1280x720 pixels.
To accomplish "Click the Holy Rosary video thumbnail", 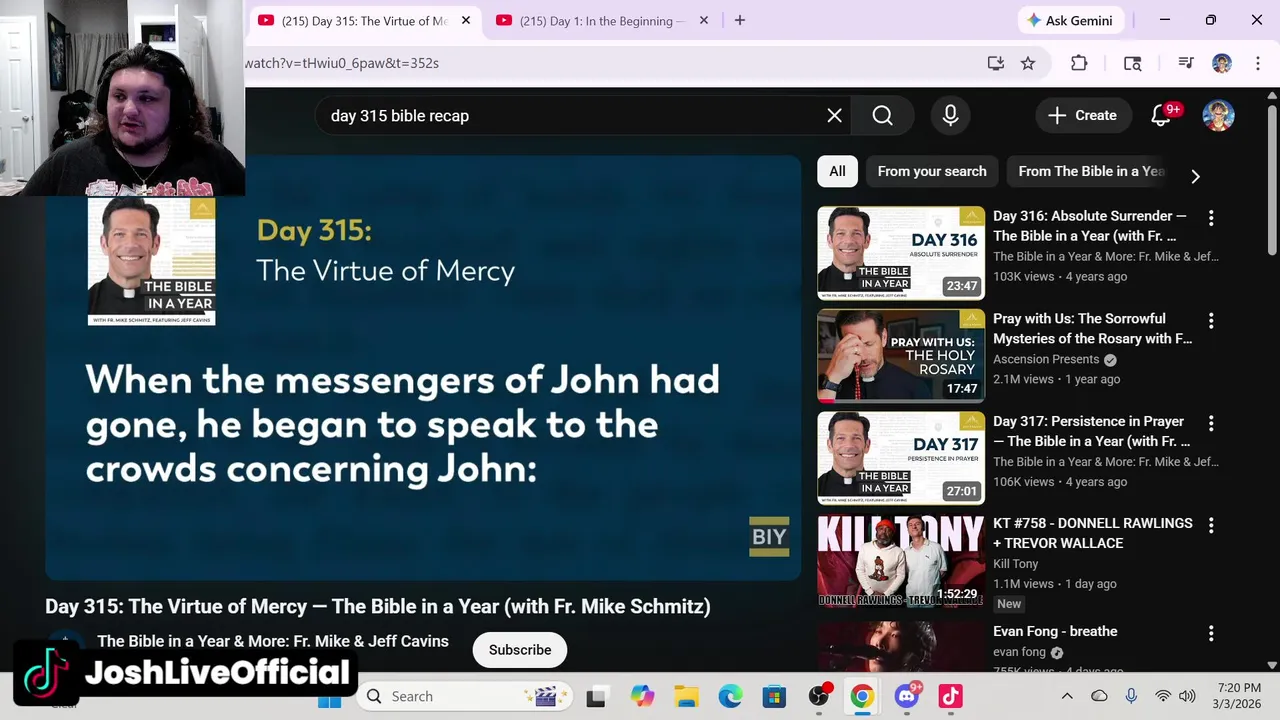I will click(901, 356).
